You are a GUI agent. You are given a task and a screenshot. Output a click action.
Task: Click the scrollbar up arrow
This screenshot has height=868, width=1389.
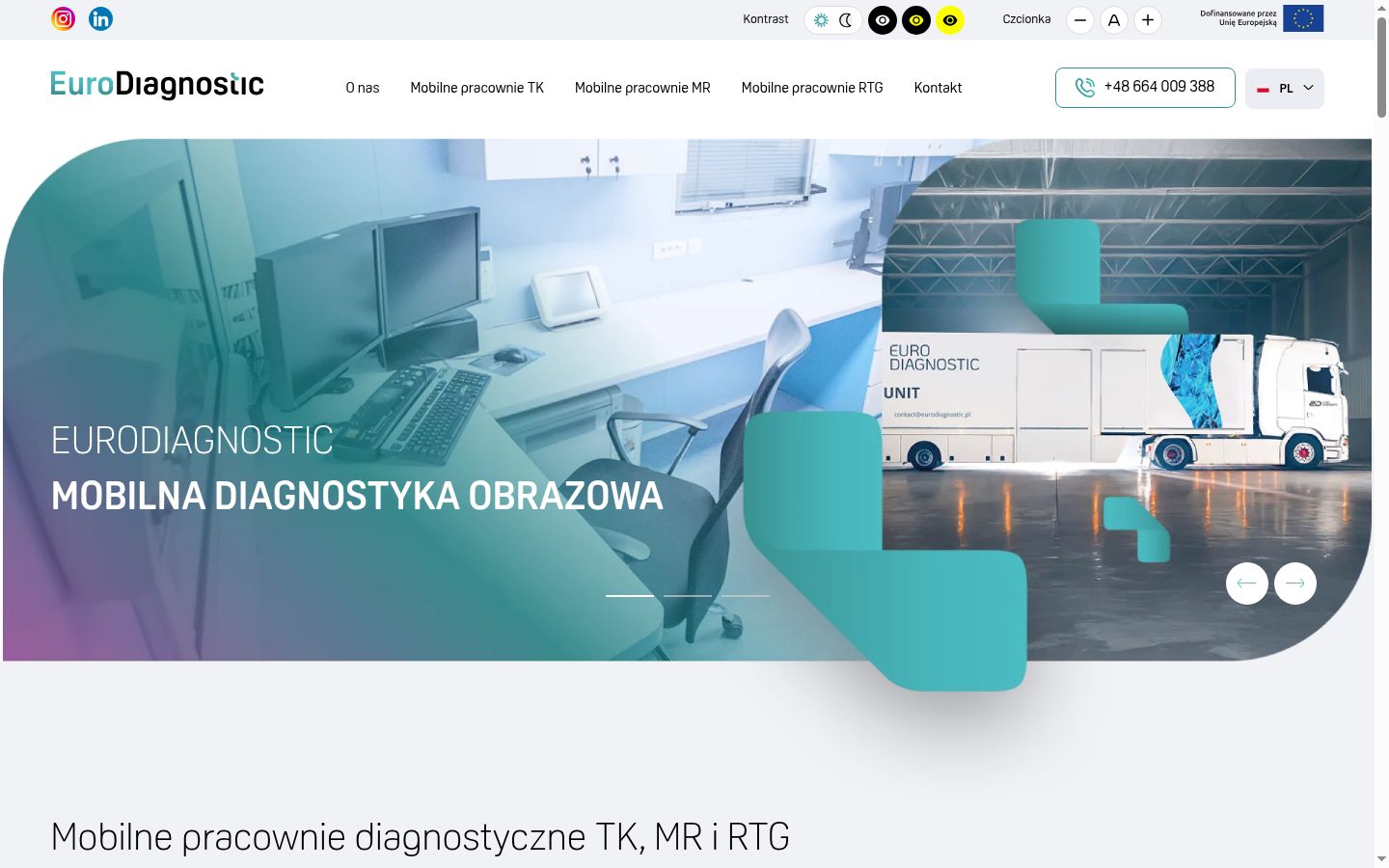click(x=1381, y=7)
